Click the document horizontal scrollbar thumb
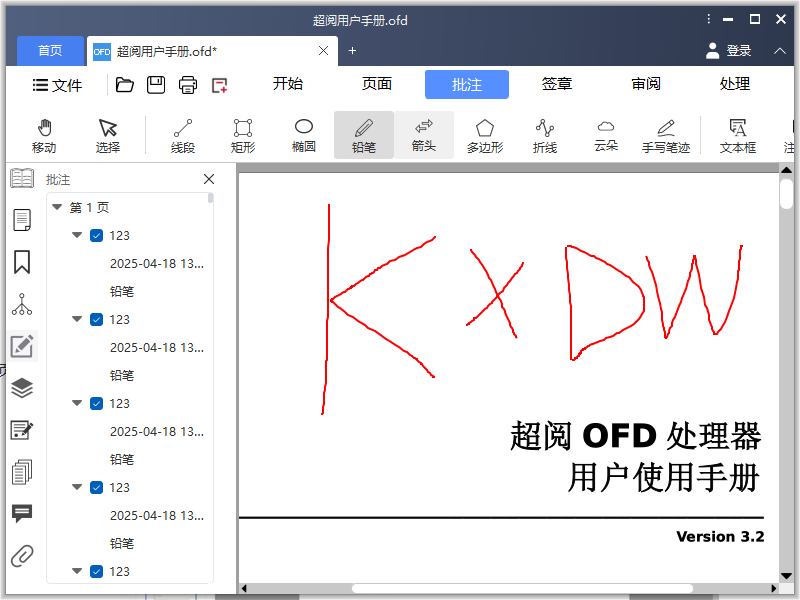 (522, 588)
